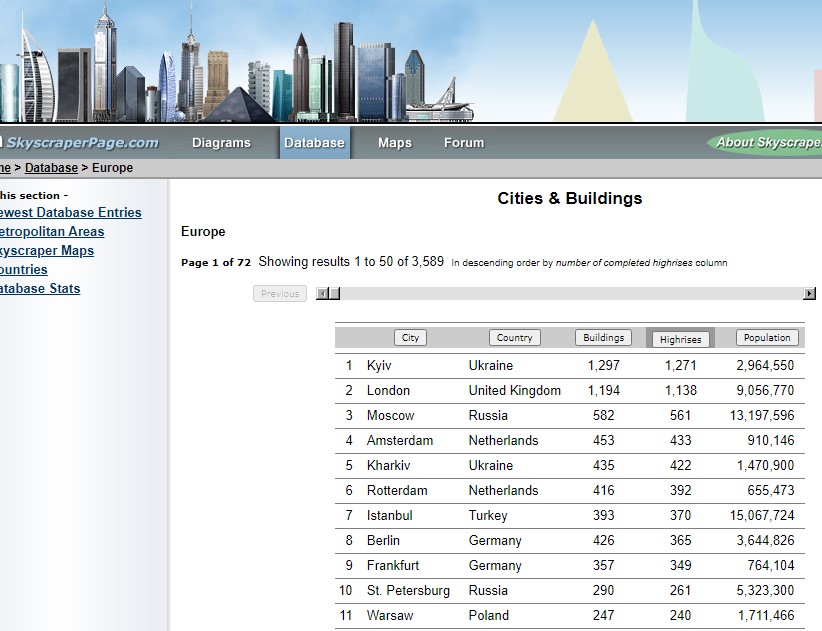Open the Forum tab
This screenshot has height=631, width=822.
(x=463, y=143)
